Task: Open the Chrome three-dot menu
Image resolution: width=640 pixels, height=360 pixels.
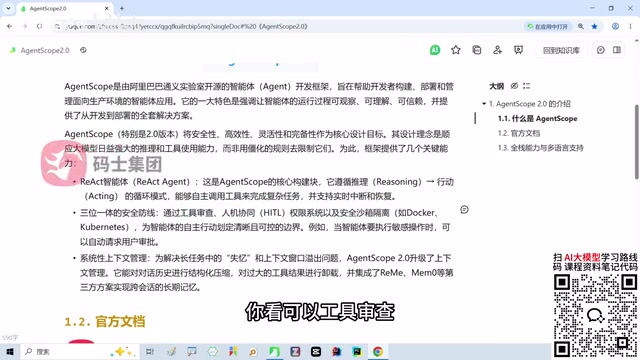Action: pos(631,27)
